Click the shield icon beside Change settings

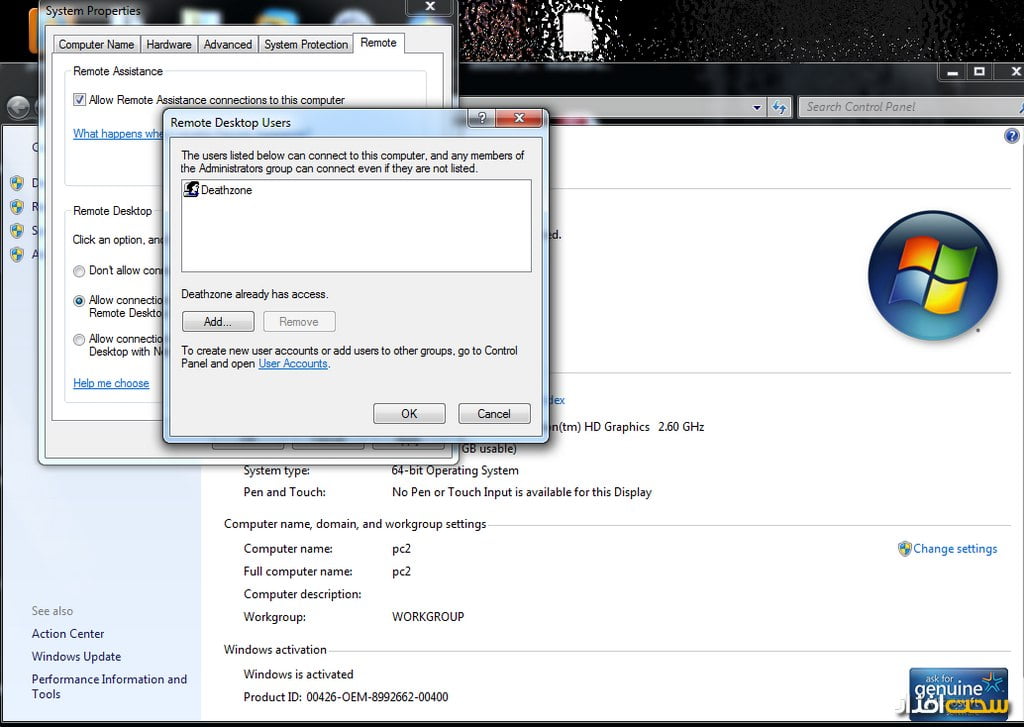click(904, 549)
